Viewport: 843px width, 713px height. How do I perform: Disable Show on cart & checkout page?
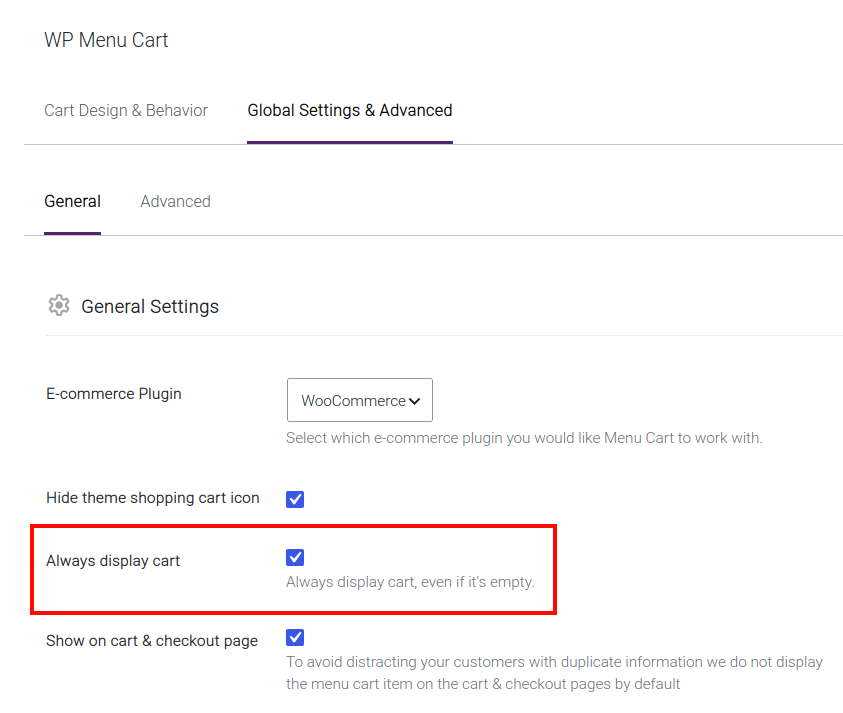pos(295,638)
